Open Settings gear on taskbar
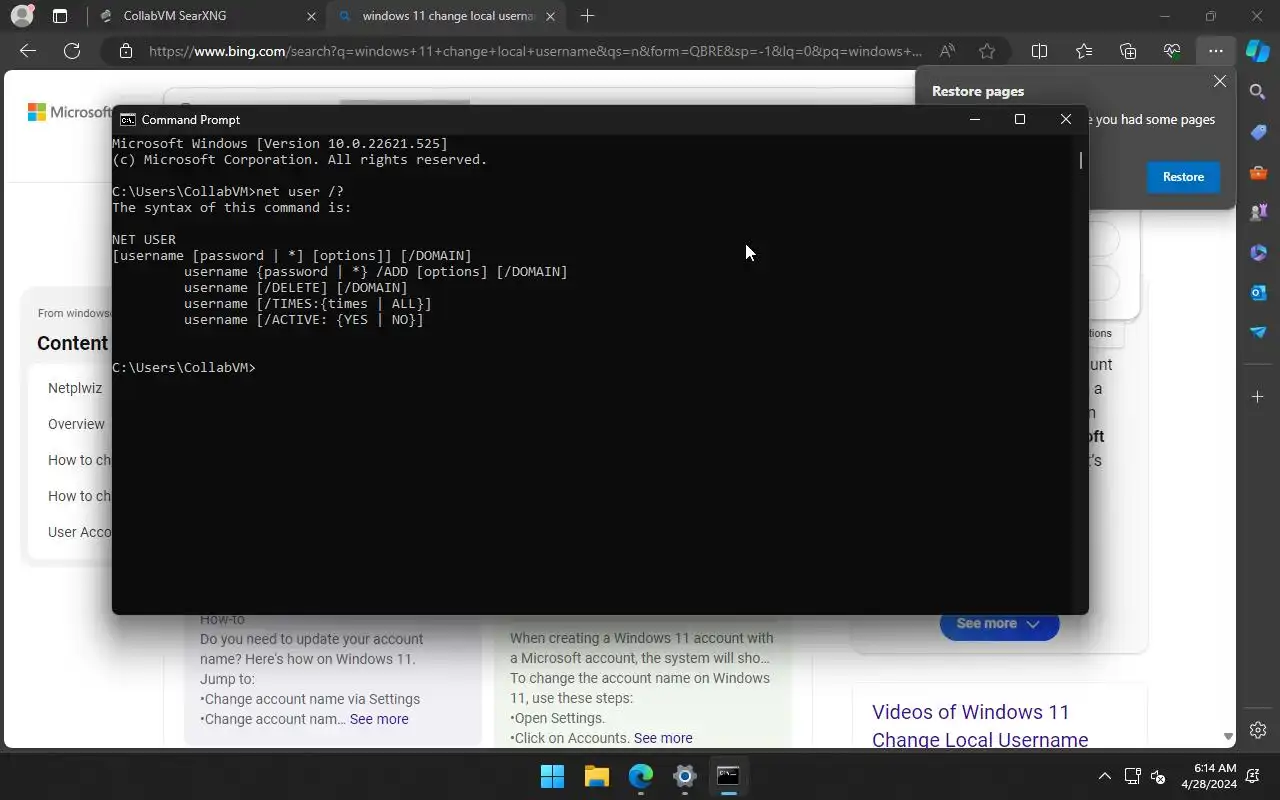The height and width of the screenshot is (800, 1280). (685, 776)
